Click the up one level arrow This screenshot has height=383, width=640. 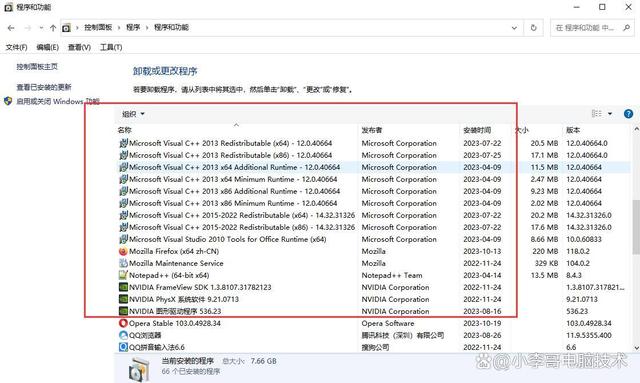pos(53,28)
